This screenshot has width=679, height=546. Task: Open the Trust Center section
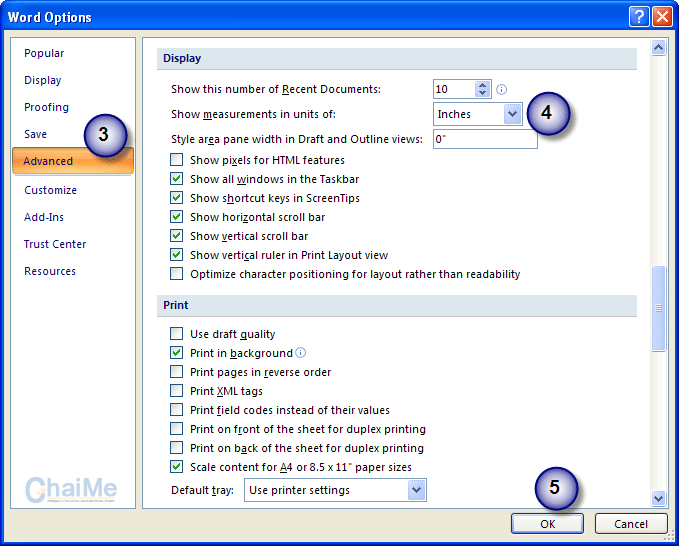click(55, 244)
